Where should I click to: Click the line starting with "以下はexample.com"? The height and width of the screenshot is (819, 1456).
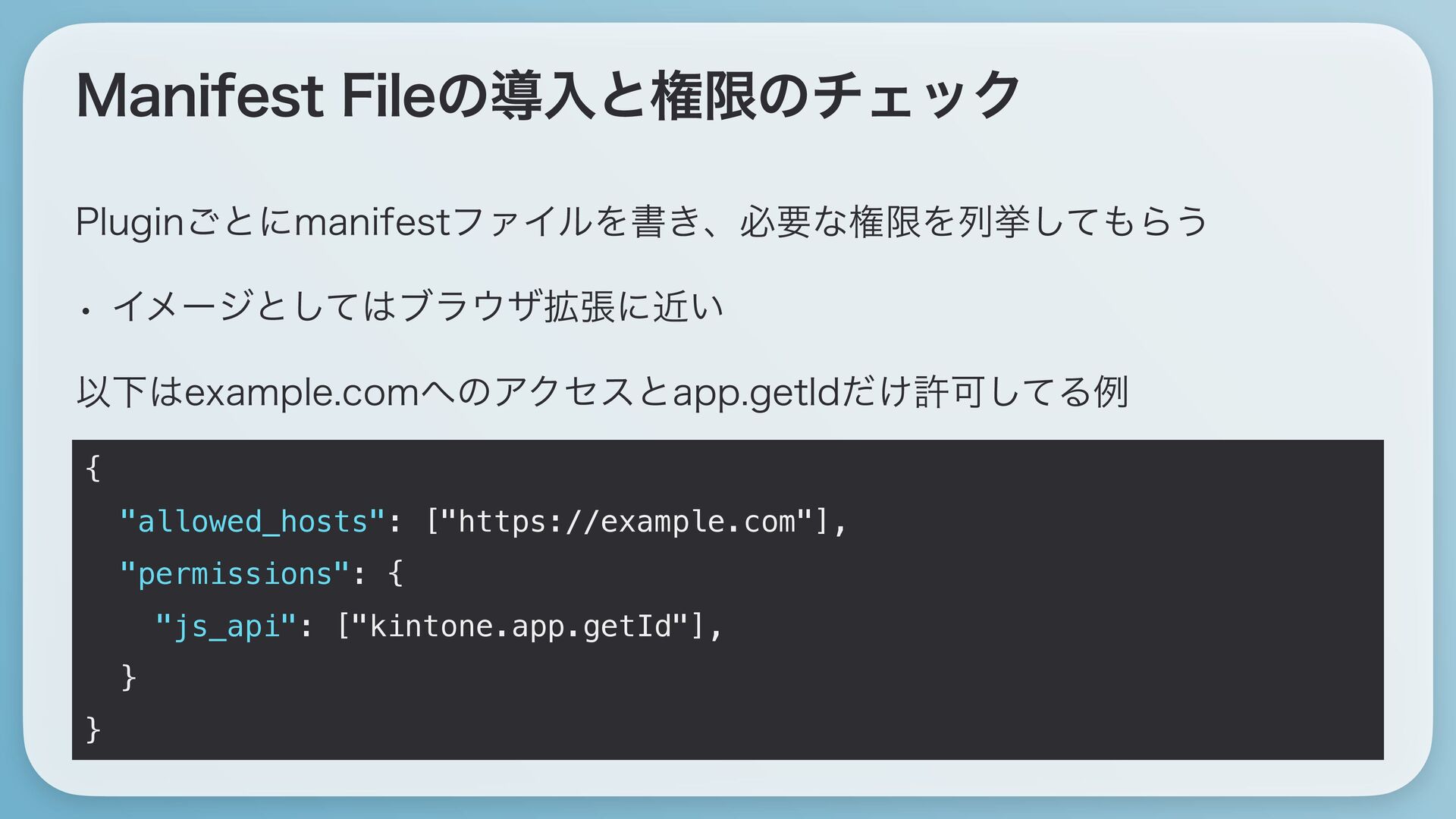click(603, 391)
